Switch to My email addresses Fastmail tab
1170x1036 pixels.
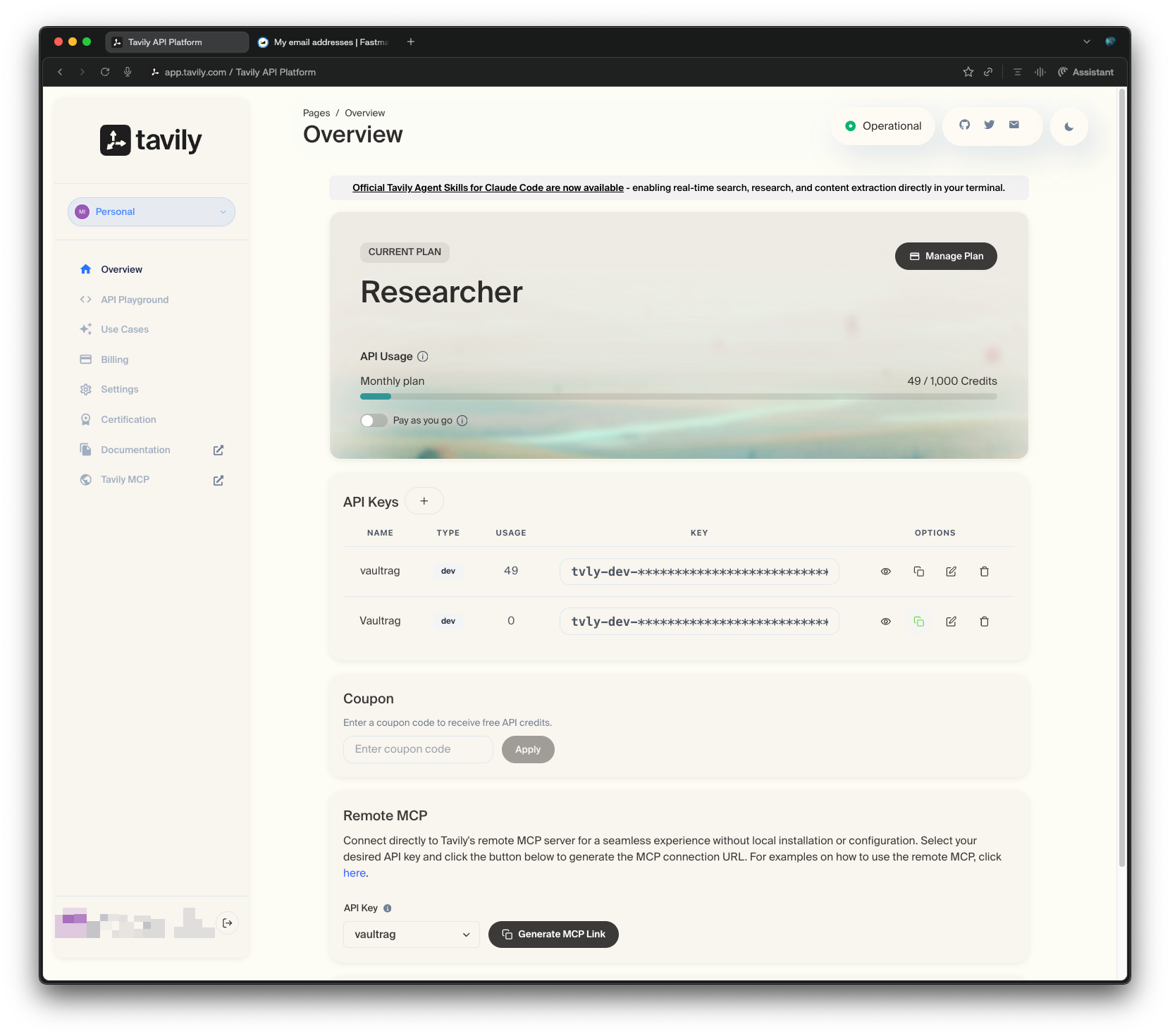tap(323, 42)
